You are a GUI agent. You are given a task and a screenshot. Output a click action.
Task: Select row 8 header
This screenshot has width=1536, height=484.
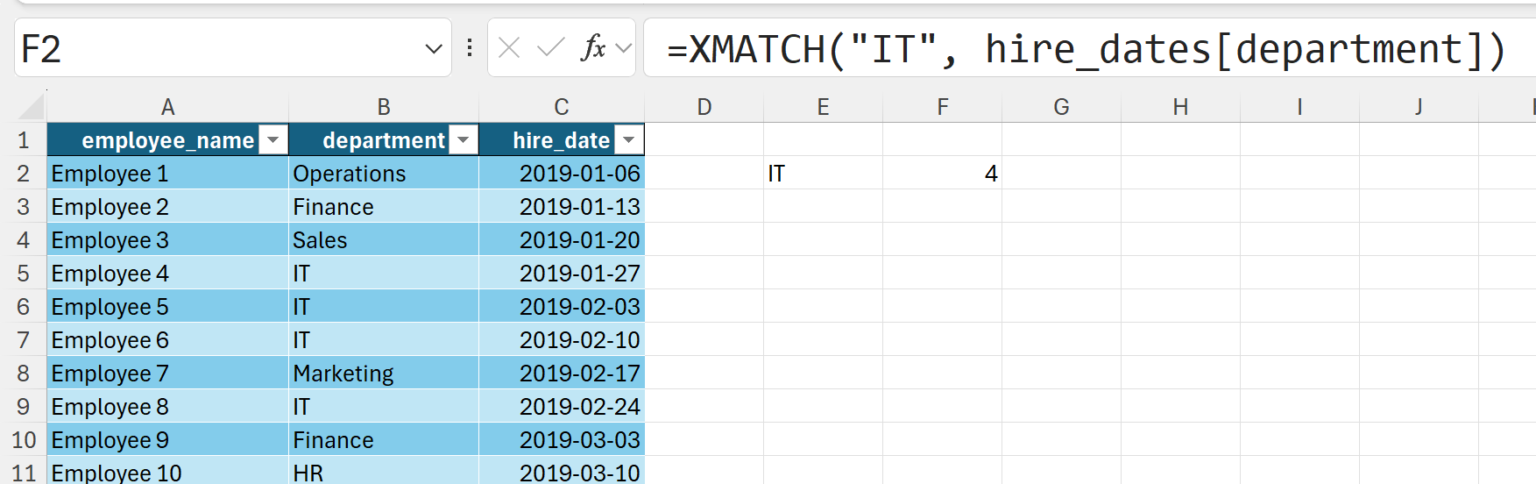[x=23, y=373]
